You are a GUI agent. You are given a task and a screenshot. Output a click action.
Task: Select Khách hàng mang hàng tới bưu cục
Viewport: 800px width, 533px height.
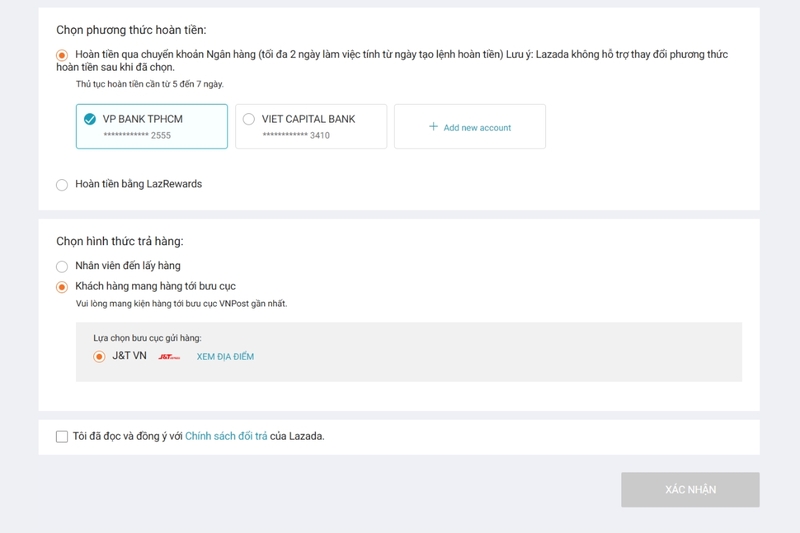pos(62,287)
